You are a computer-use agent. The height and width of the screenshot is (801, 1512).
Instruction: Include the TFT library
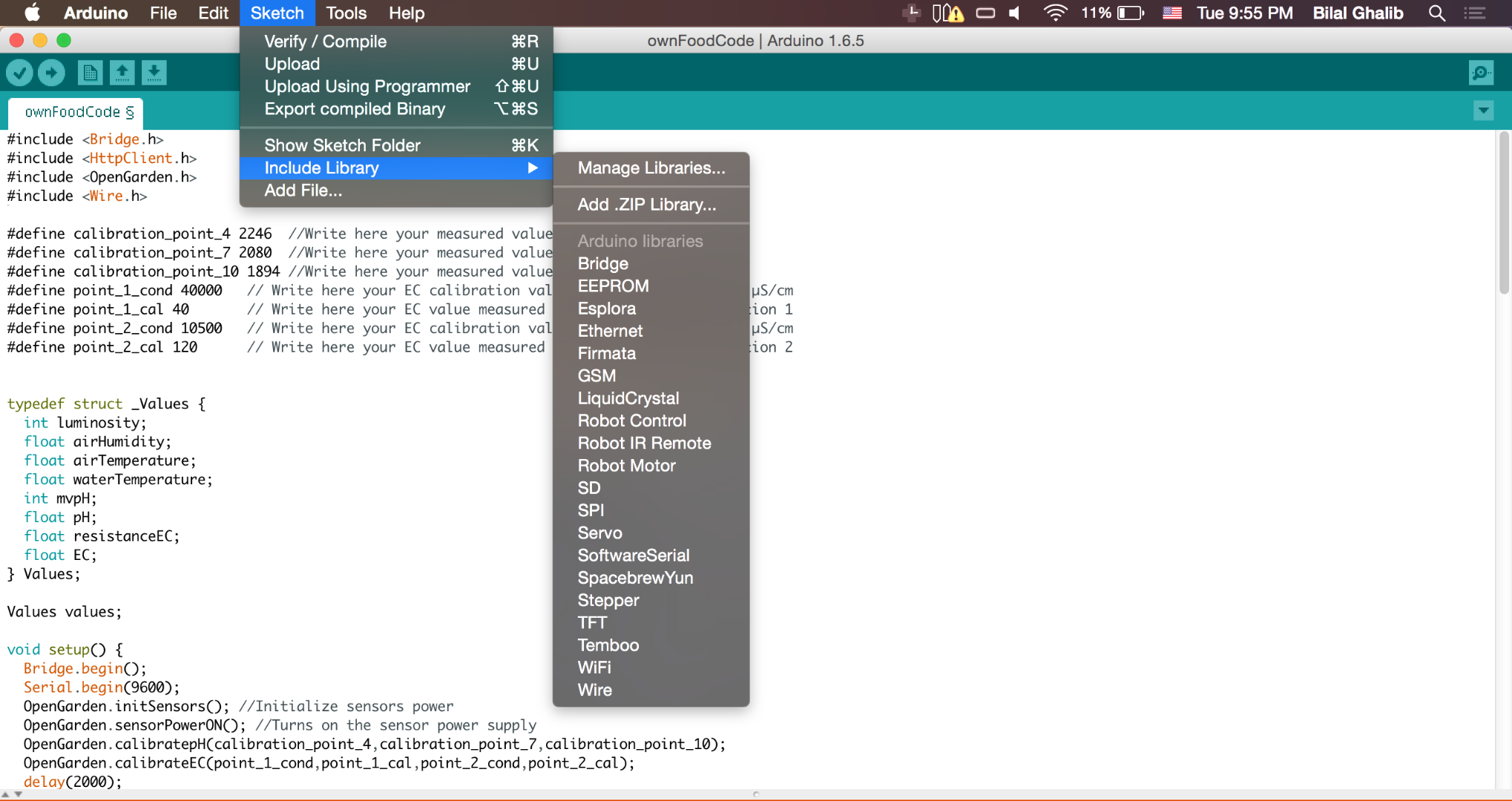point(651,623)
